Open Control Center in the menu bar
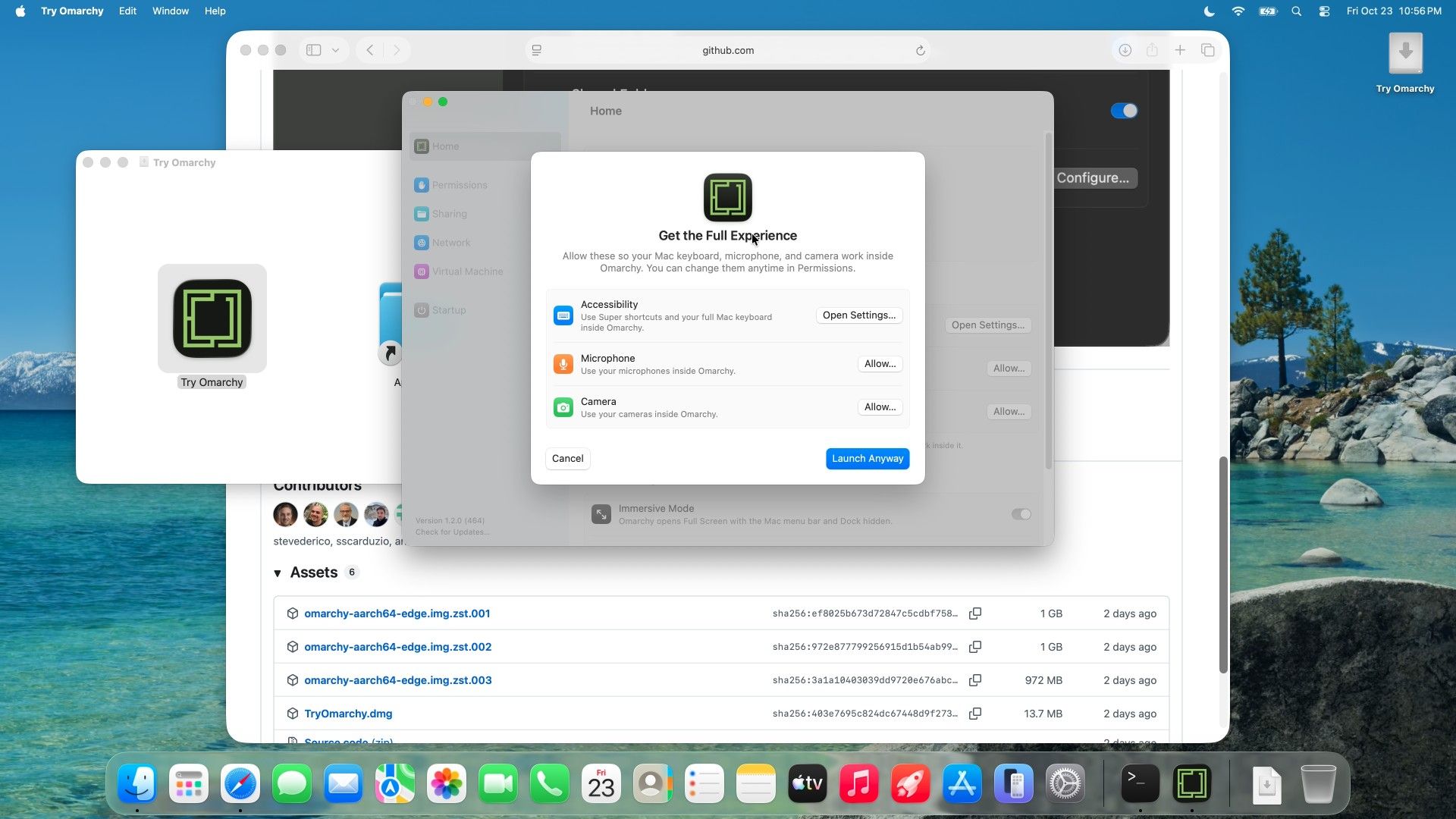 (1324, 11)
